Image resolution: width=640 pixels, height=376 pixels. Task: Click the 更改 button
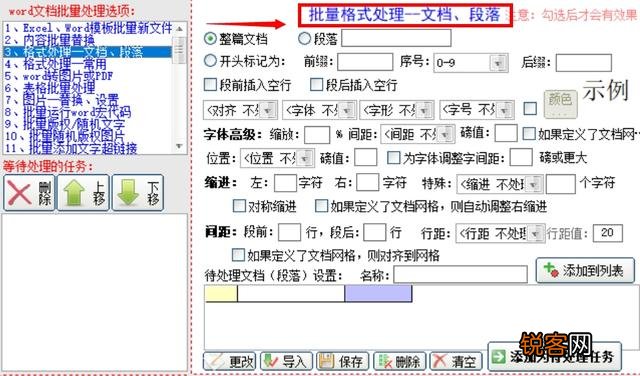(x=229, y=361)
